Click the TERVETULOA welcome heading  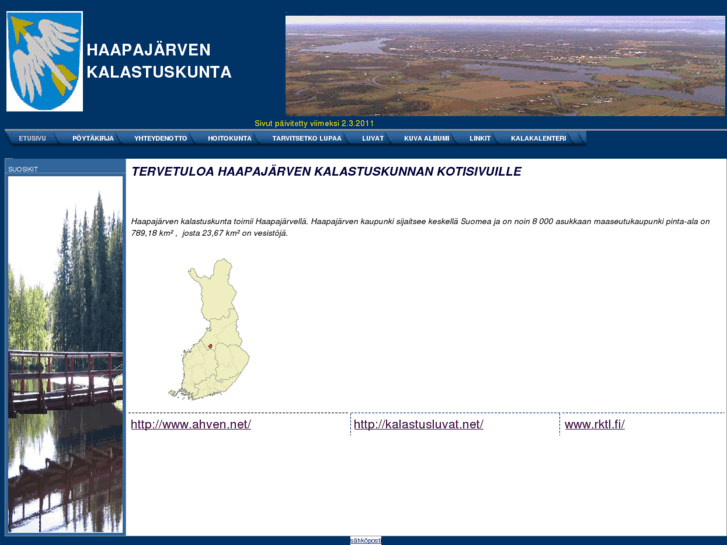(x=326, y=172)
